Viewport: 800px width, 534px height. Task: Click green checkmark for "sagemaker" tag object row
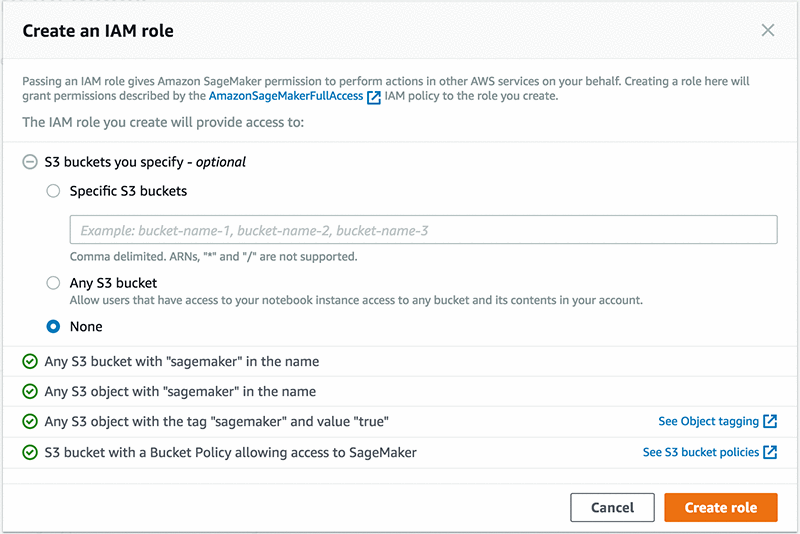30,422
